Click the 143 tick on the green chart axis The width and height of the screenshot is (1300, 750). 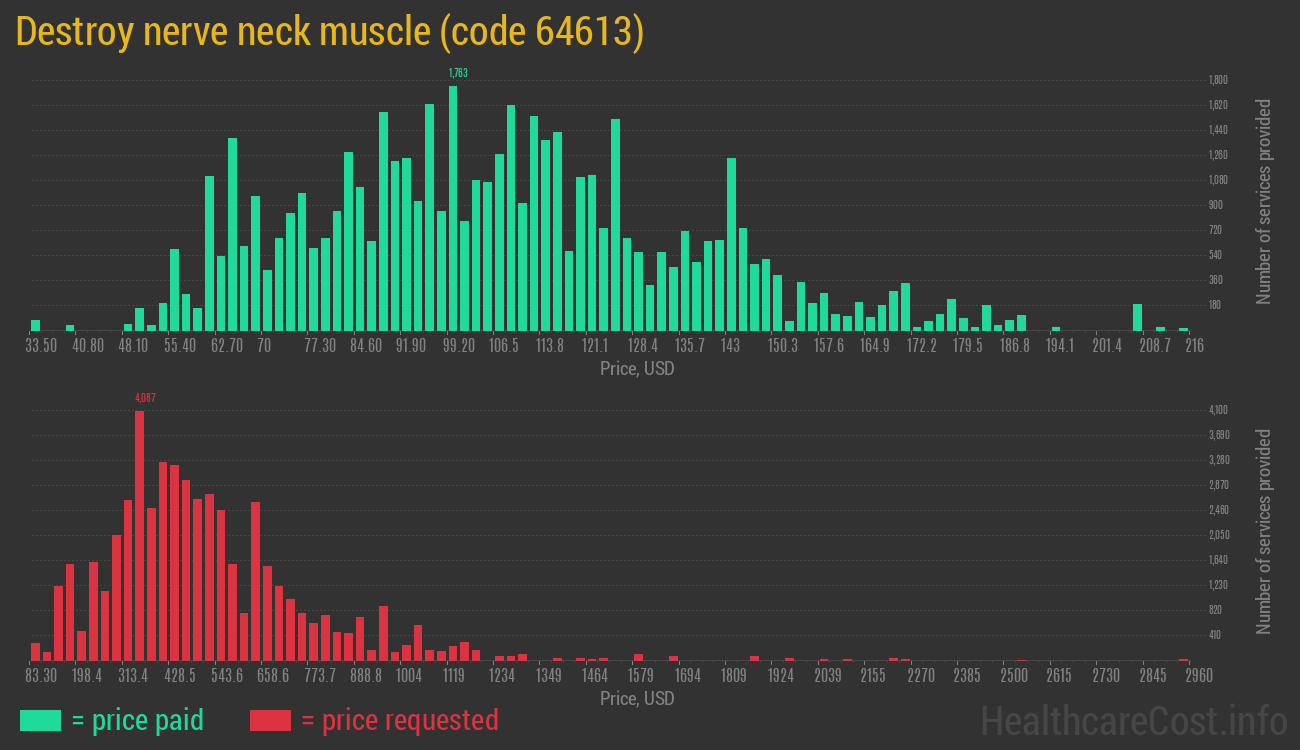[x=730, y=346]
